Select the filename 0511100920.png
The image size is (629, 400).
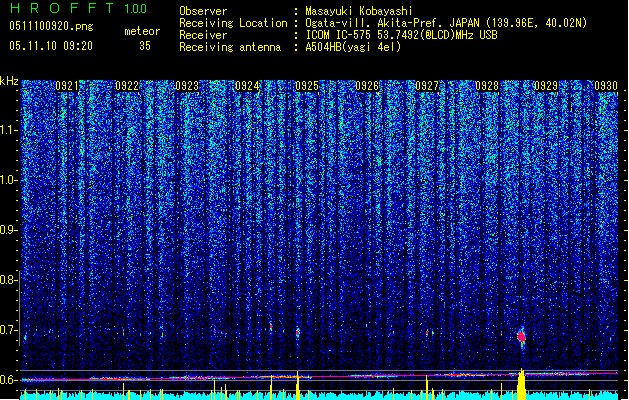tap(51, 27)
